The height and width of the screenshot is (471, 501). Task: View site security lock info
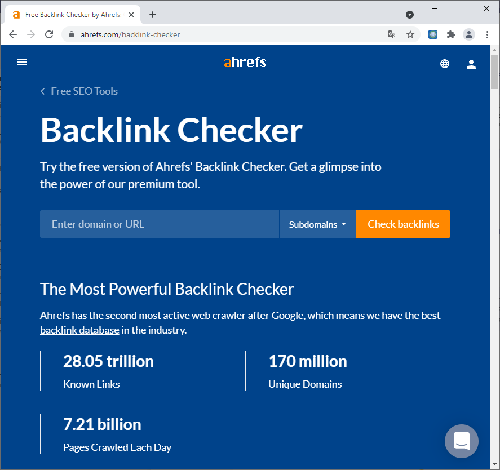point(71,34)
